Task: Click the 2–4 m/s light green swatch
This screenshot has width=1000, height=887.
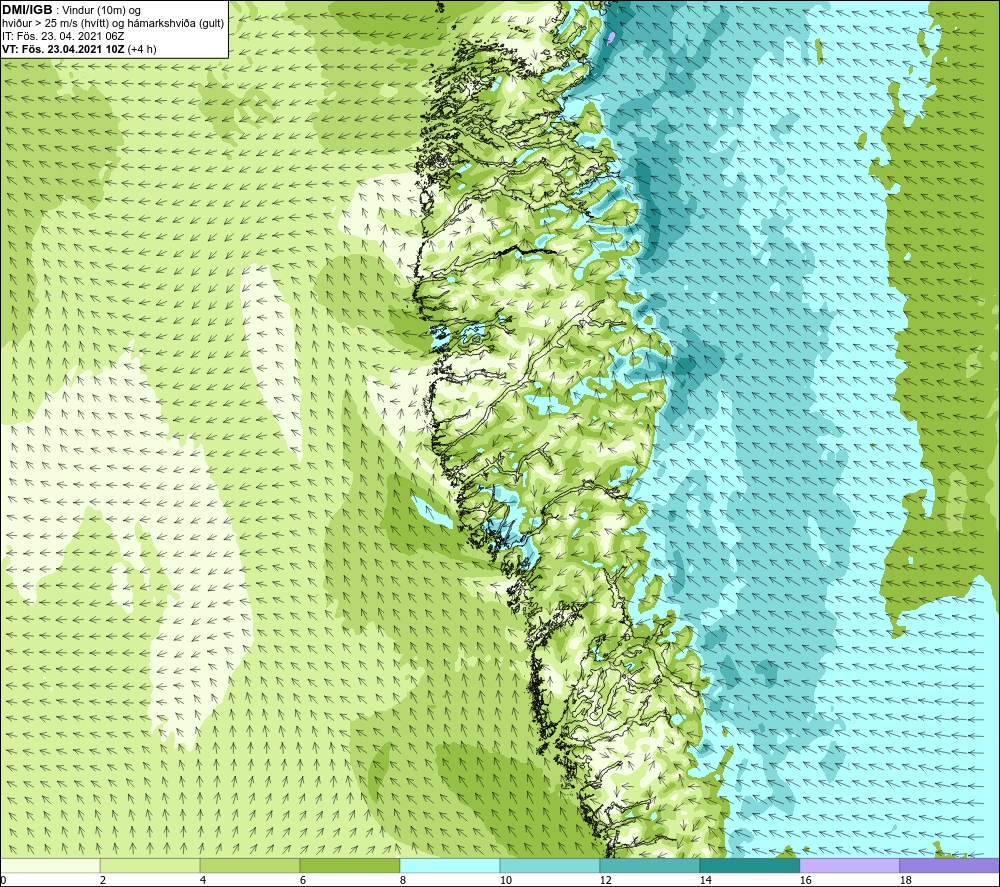Action: [150, 865]
